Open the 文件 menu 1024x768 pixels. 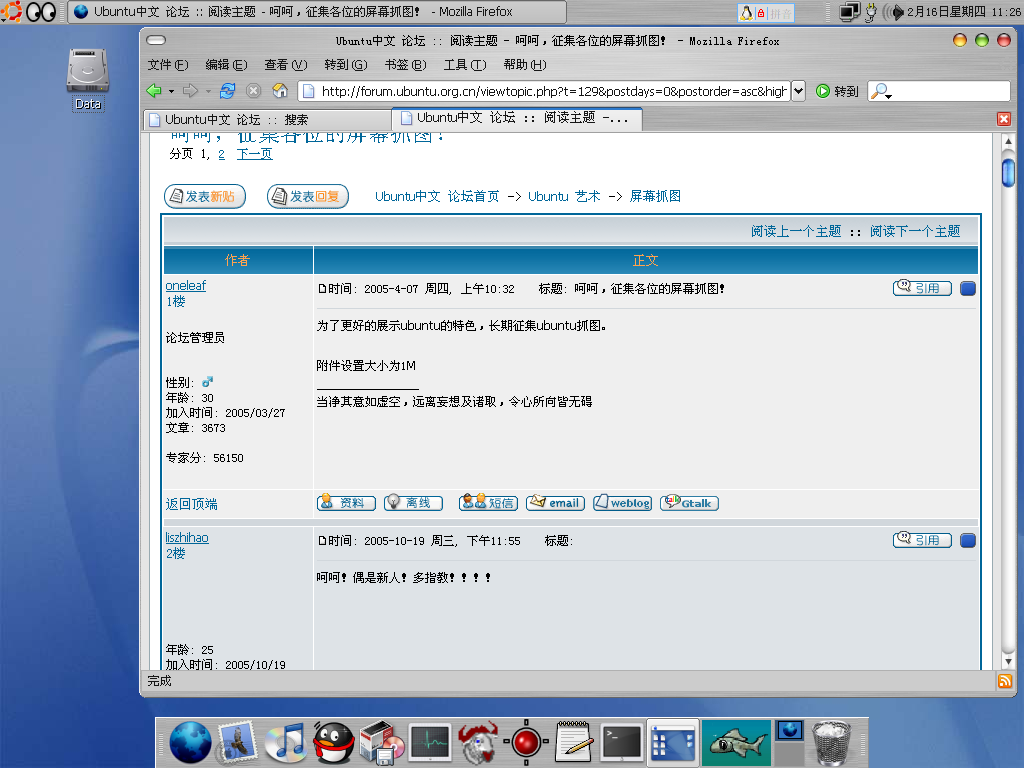pos(168,65)
